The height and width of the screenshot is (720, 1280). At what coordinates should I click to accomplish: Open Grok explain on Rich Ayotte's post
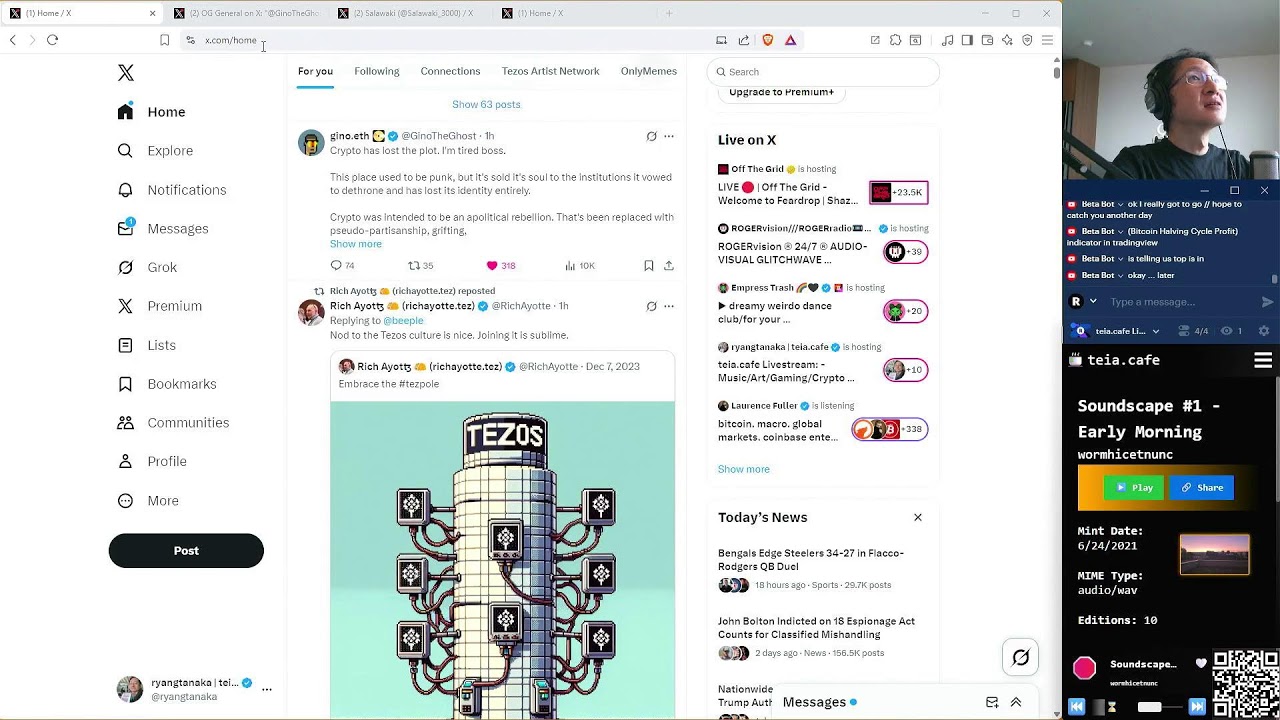tap(651, 306)
